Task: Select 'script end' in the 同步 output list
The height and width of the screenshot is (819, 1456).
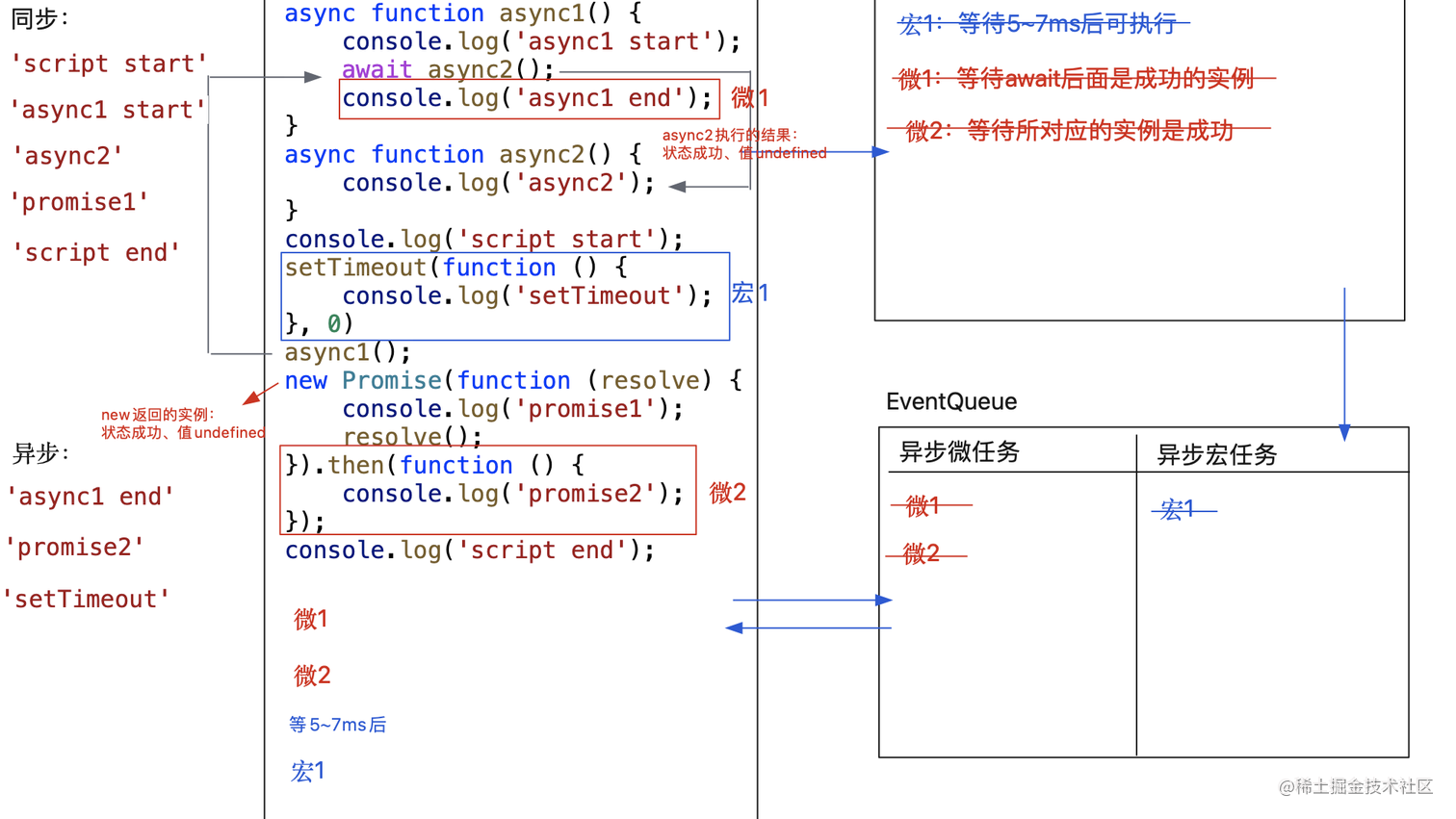Action: click(x=95, y=252)
